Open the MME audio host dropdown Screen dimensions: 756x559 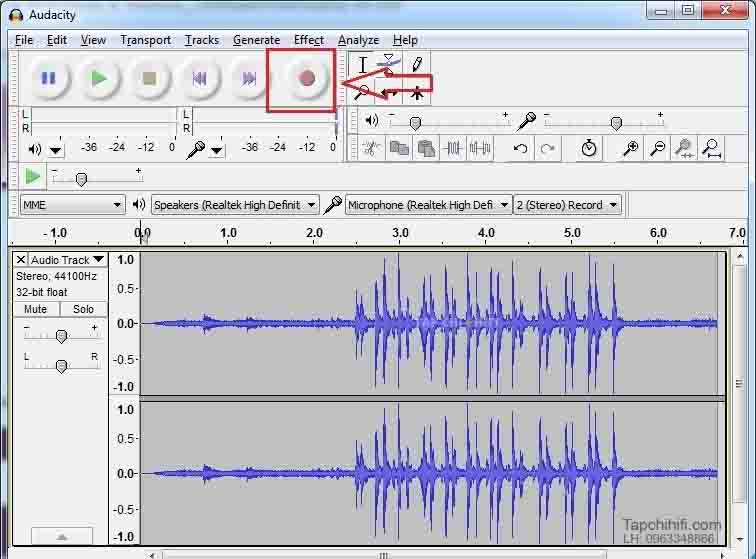tap(72, 205)
